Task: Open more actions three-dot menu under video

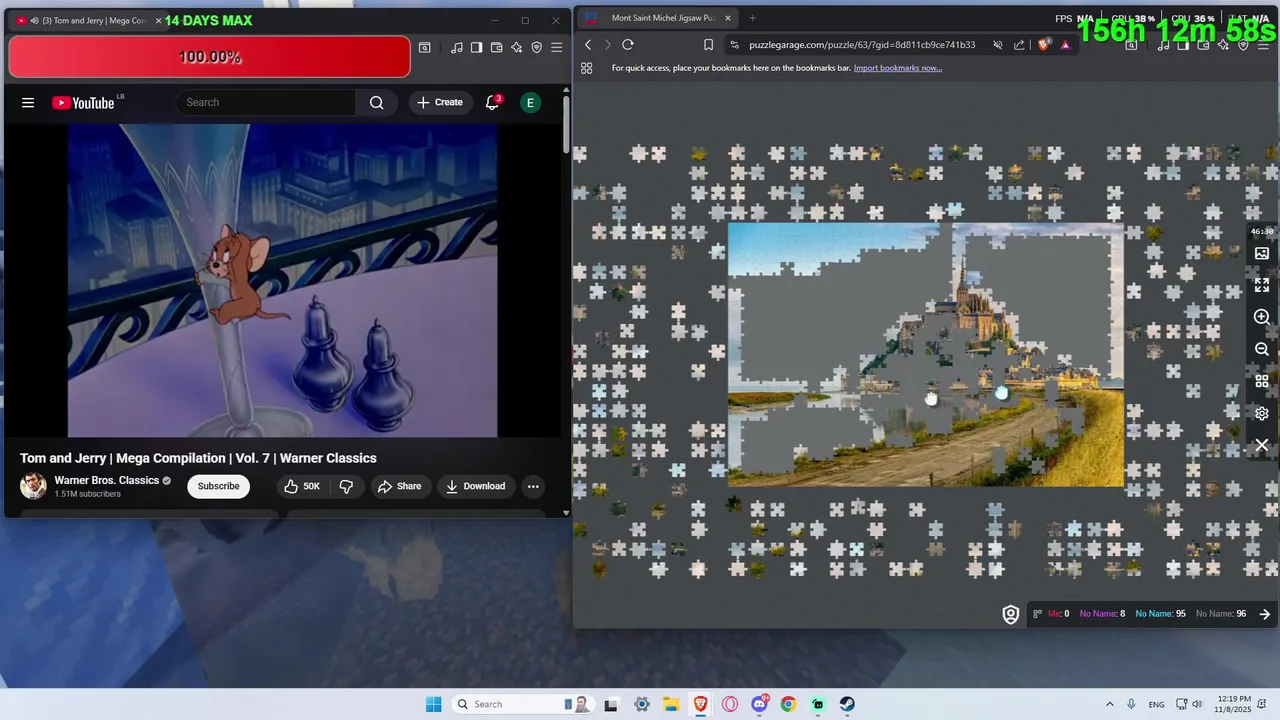Action: tap(533, 486)
